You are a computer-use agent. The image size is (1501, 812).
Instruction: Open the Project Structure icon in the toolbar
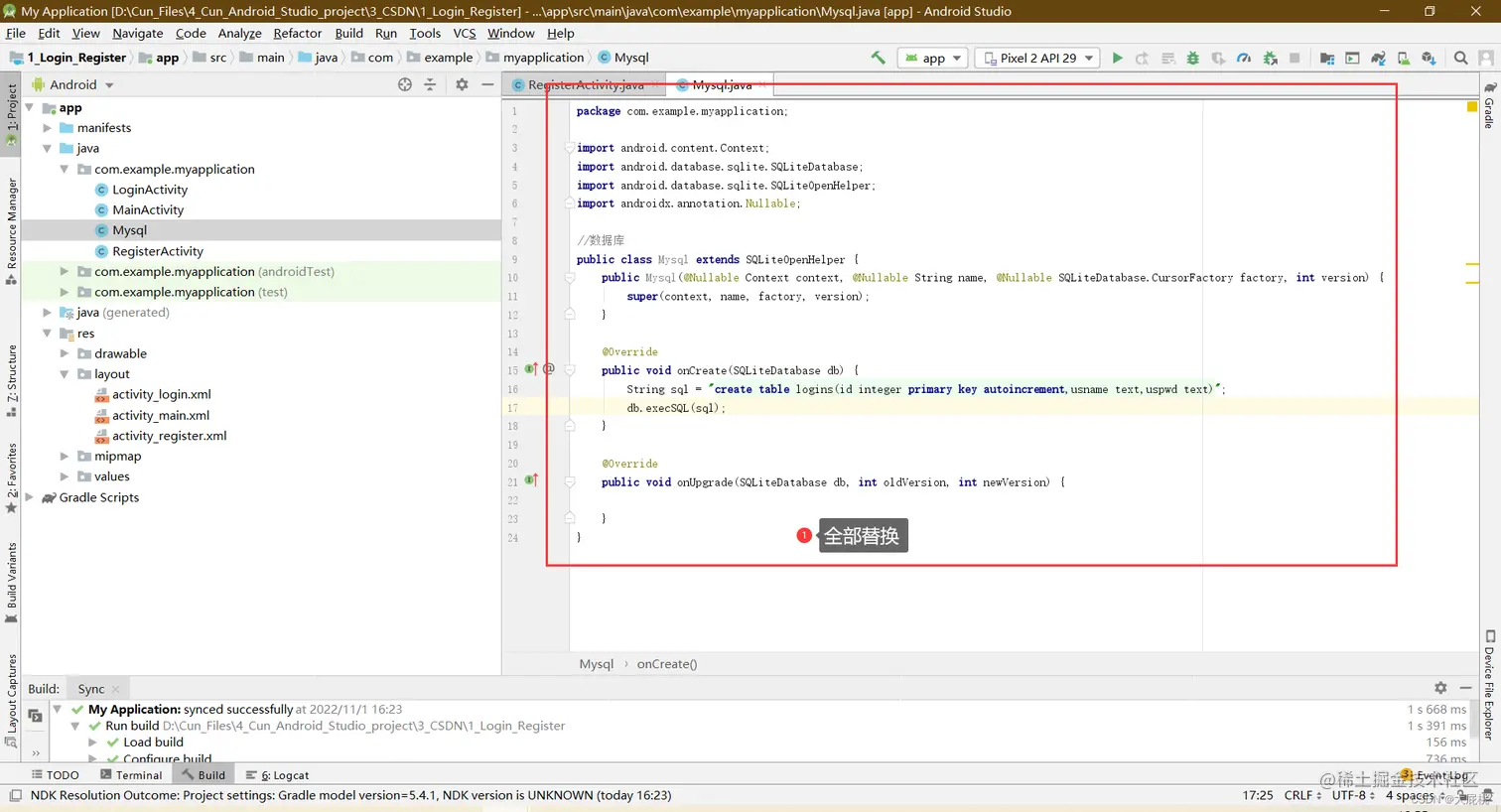coord(1326,58)
